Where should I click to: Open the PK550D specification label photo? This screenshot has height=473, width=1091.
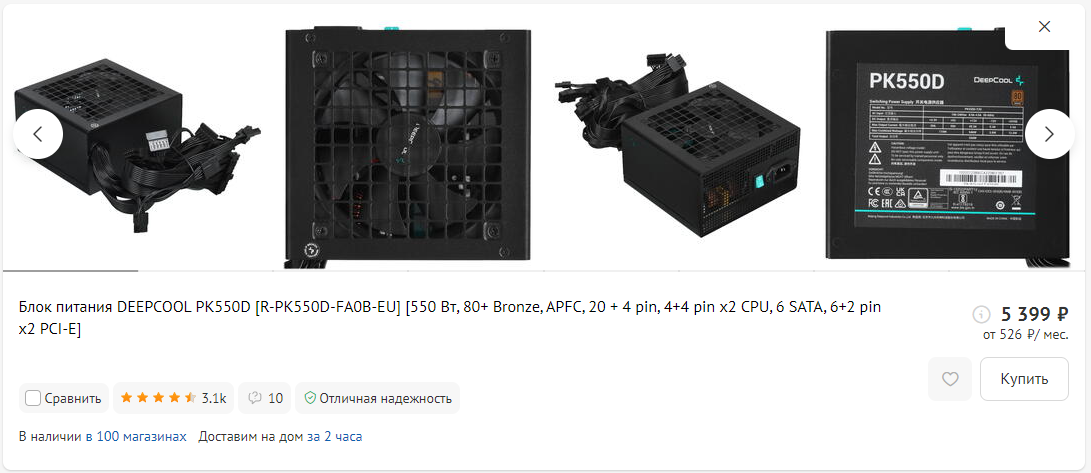(x=948, y=145)
